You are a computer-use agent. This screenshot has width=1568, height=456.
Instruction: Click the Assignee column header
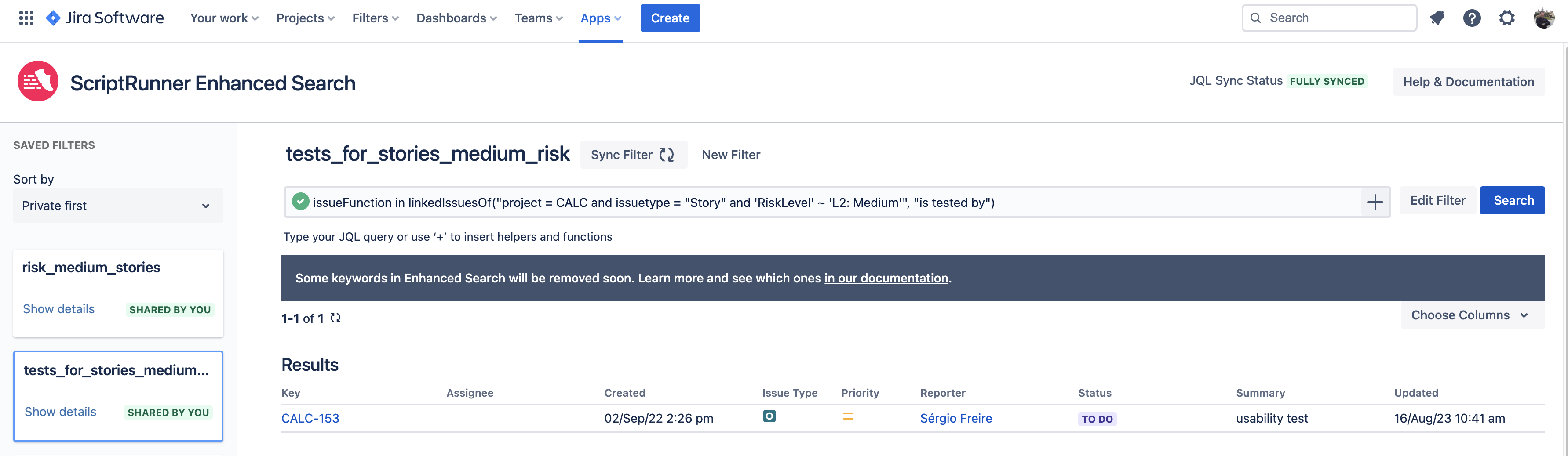click(x=469, y=393)
